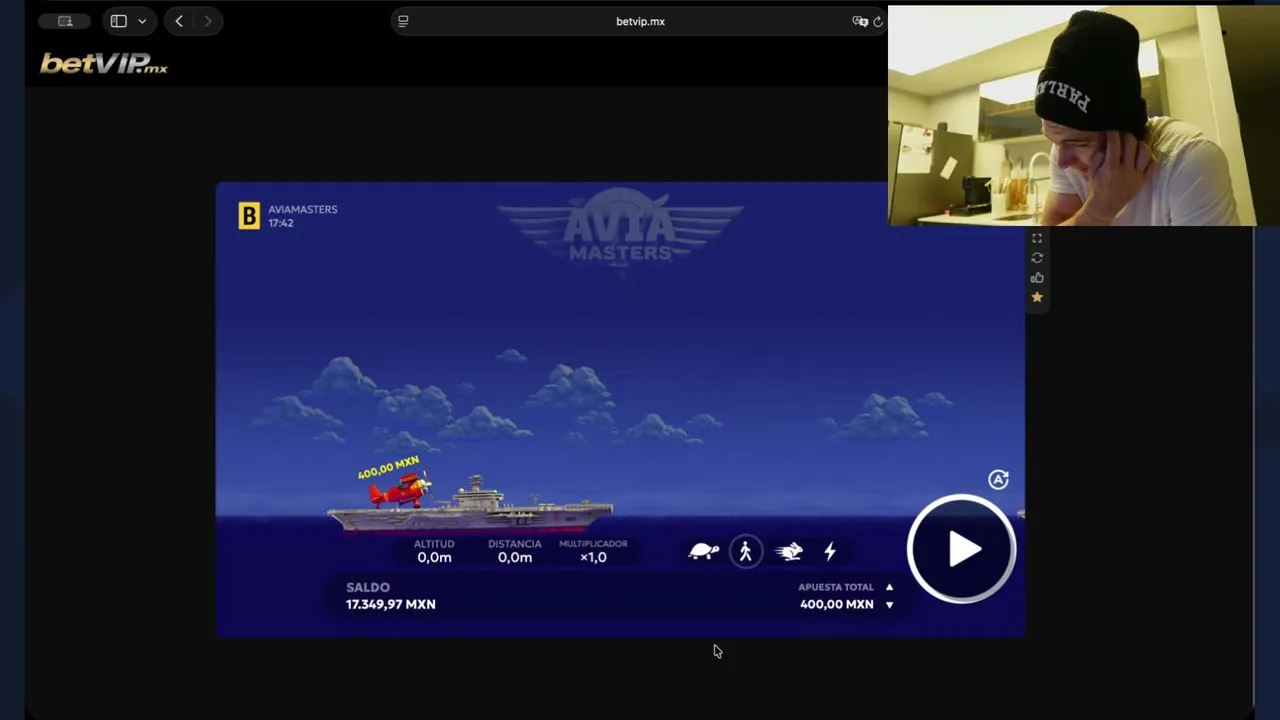
Task: Click the yellow B provider logo
Action: (249, 216)
